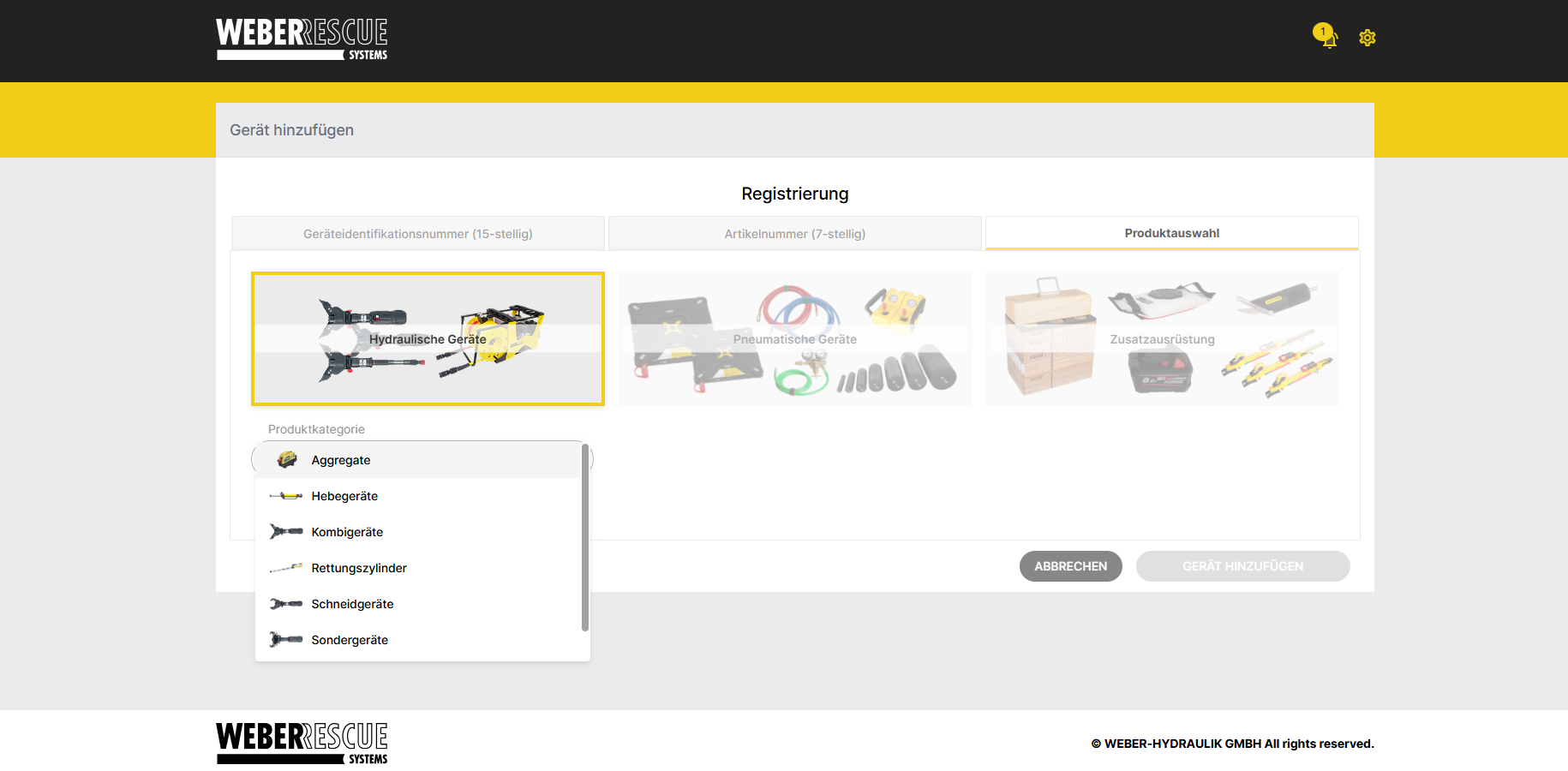Click the Kombigeräte tool icon
Screen dimensions: 1568x771
(x=286, y=532)
